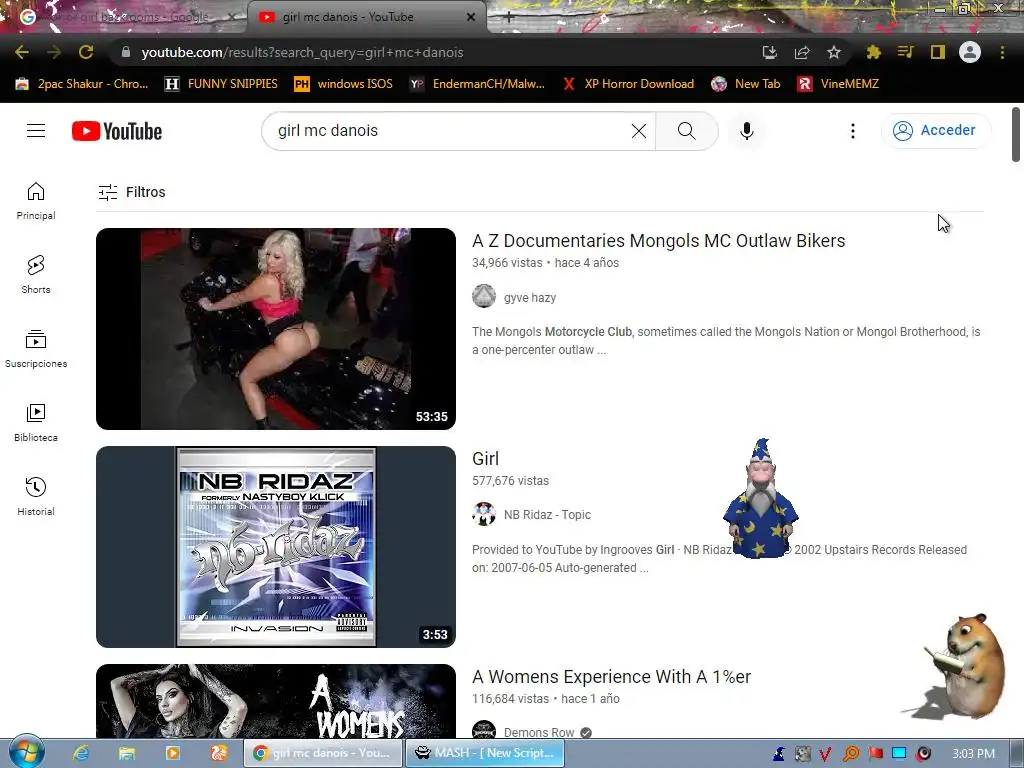The width and height of the screenshot is (1024, 768).
Task: Clear the search box with the X
Action: pos(639,131)
